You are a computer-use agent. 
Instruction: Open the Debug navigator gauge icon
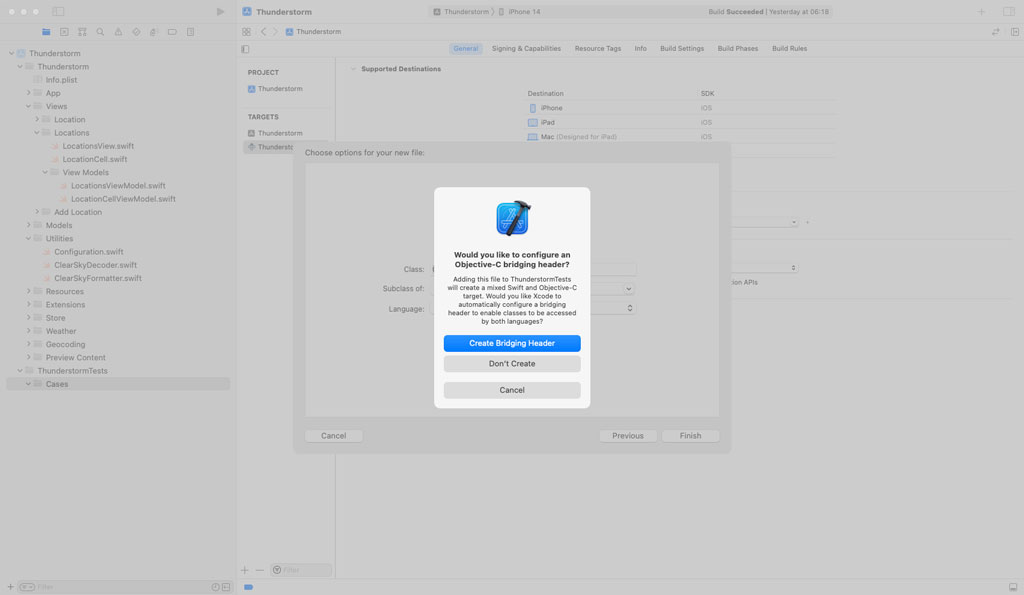click(154, 31)
